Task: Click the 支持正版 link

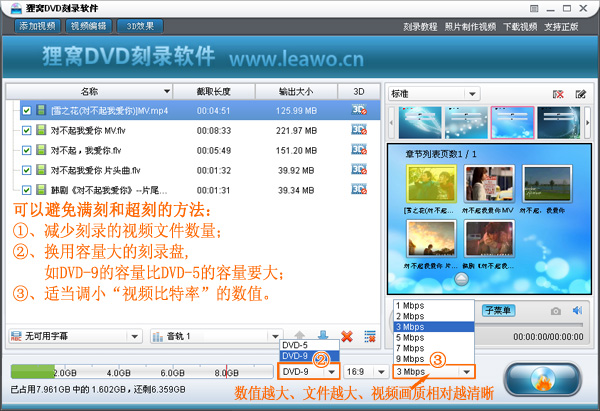Action: pyautogui.click(x=561, y=27)
